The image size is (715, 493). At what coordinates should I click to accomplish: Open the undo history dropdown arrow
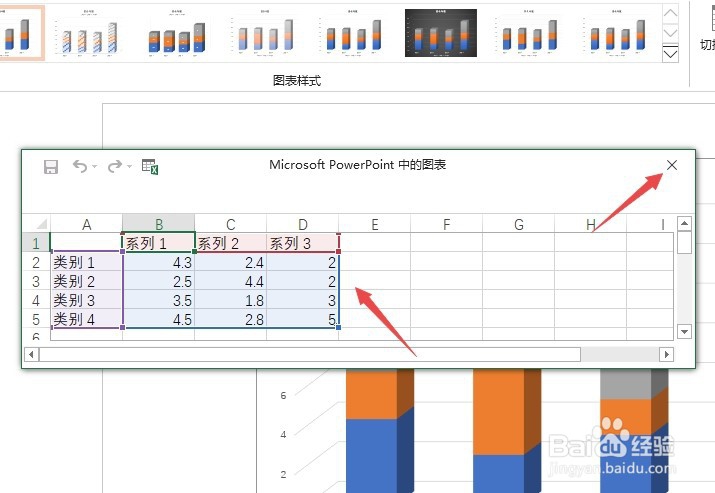coord(94,167)
